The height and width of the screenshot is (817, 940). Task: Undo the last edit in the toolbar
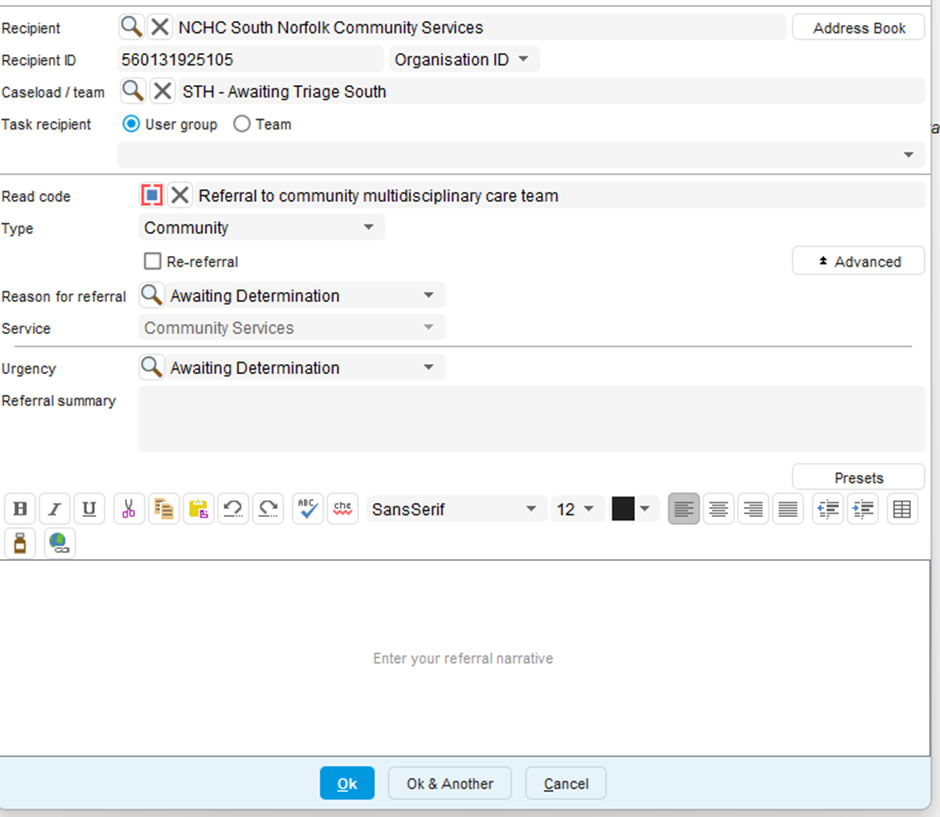click(233, 509)
